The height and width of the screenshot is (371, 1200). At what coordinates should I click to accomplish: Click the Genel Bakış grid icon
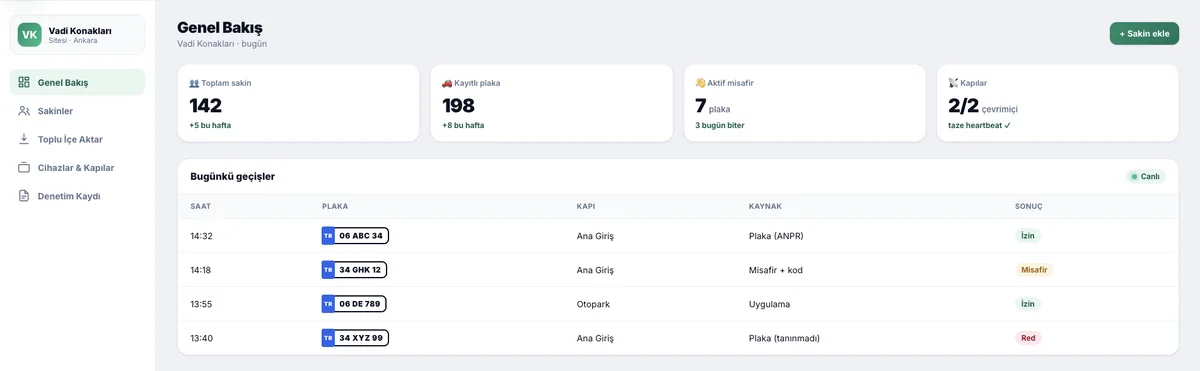click(24, 82)
